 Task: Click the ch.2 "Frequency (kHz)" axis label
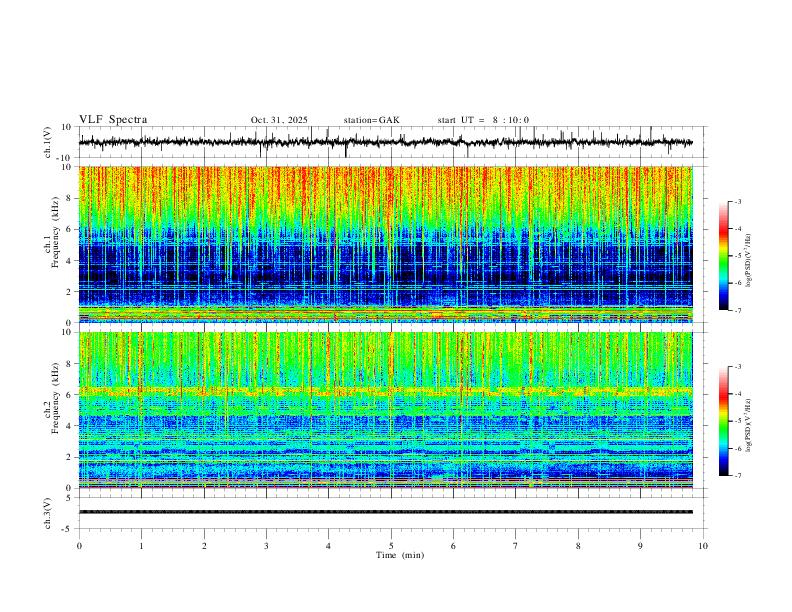55,398
